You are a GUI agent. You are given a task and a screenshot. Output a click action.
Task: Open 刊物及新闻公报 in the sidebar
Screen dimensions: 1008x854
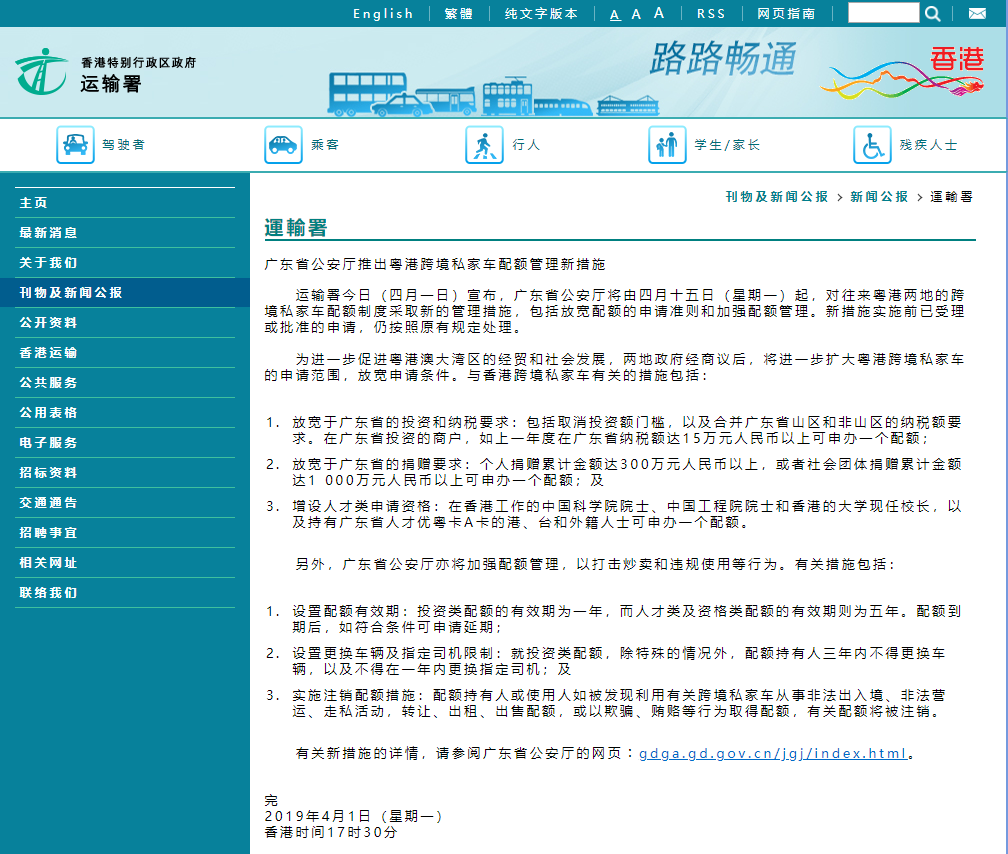pyautogui.click(x=71, y=293)
